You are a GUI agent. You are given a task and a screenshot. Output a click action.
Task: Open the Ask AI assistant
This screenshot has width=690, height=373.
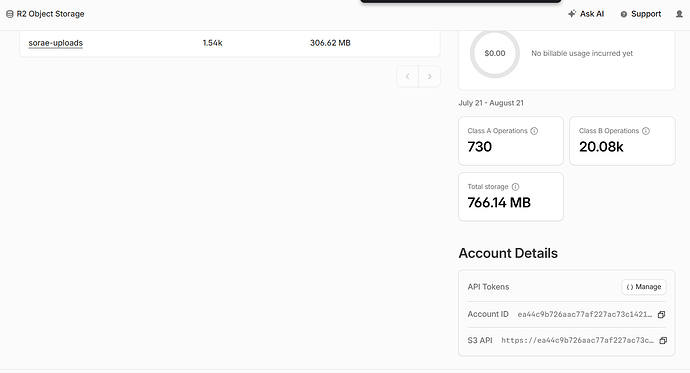pos(586,14)
